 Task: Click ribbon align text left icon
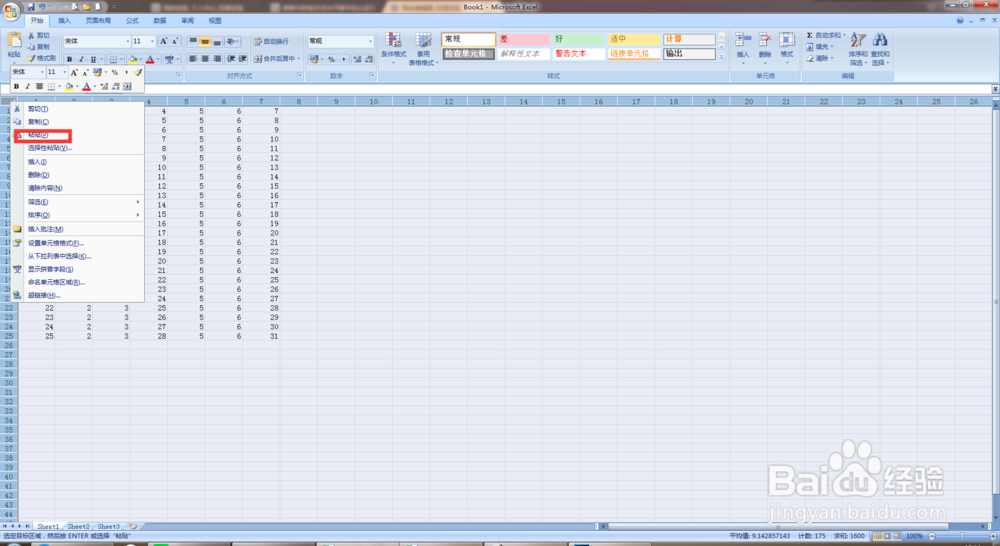point(193,59)
